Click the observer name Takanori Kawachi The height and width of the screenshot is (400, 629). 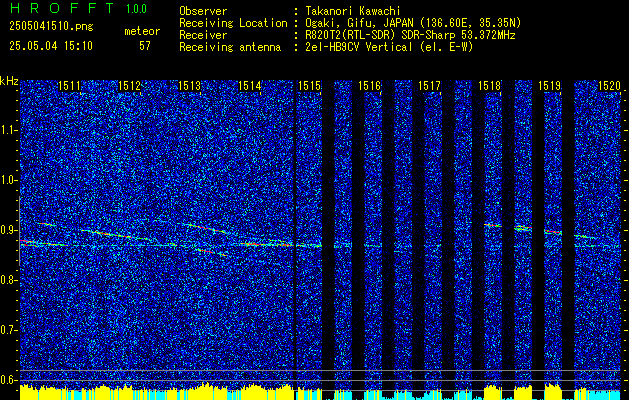[x=353, y=11]
